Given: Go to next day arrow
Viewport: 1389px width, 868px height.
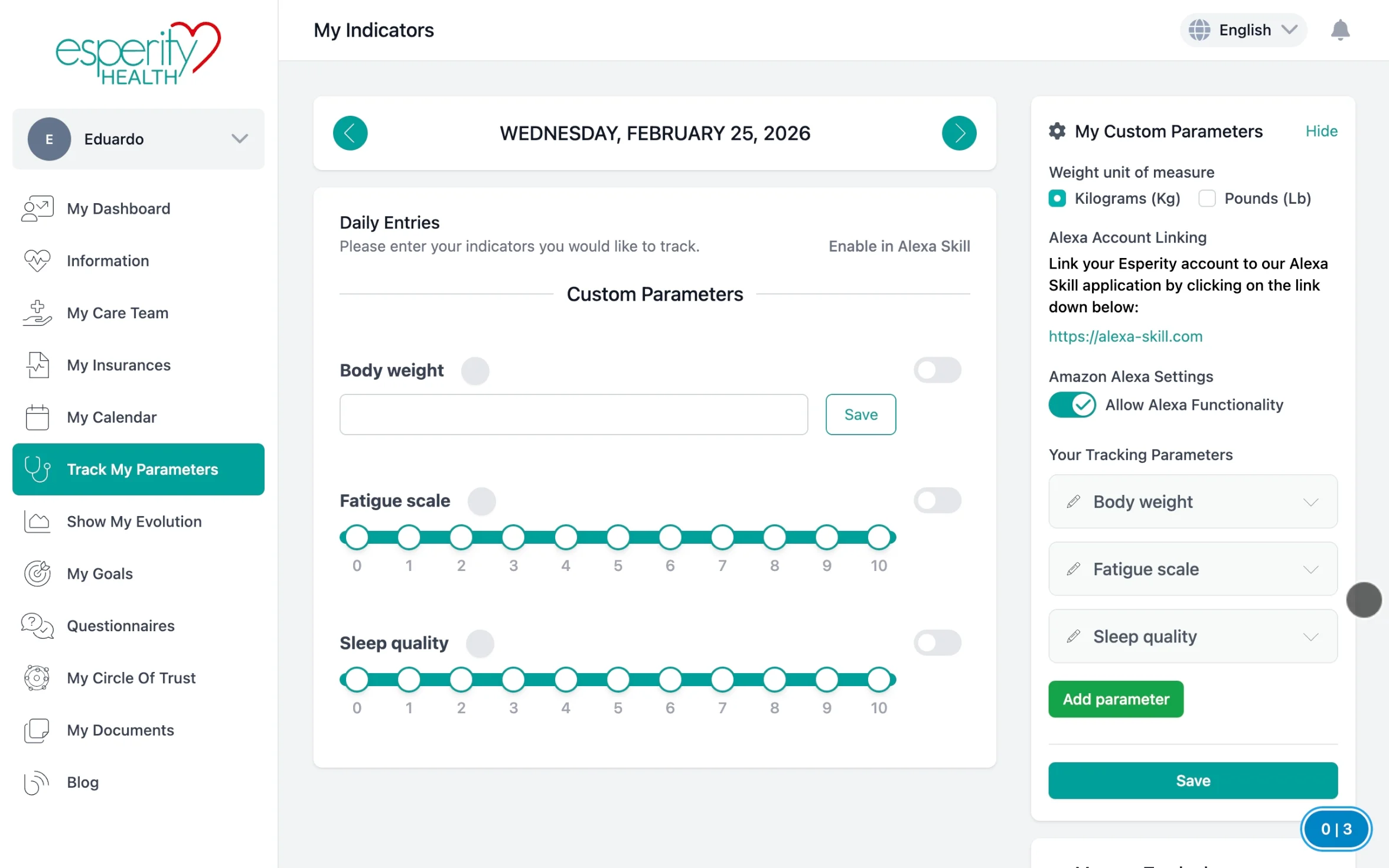Looking at the screenshot, I should 958,133.
